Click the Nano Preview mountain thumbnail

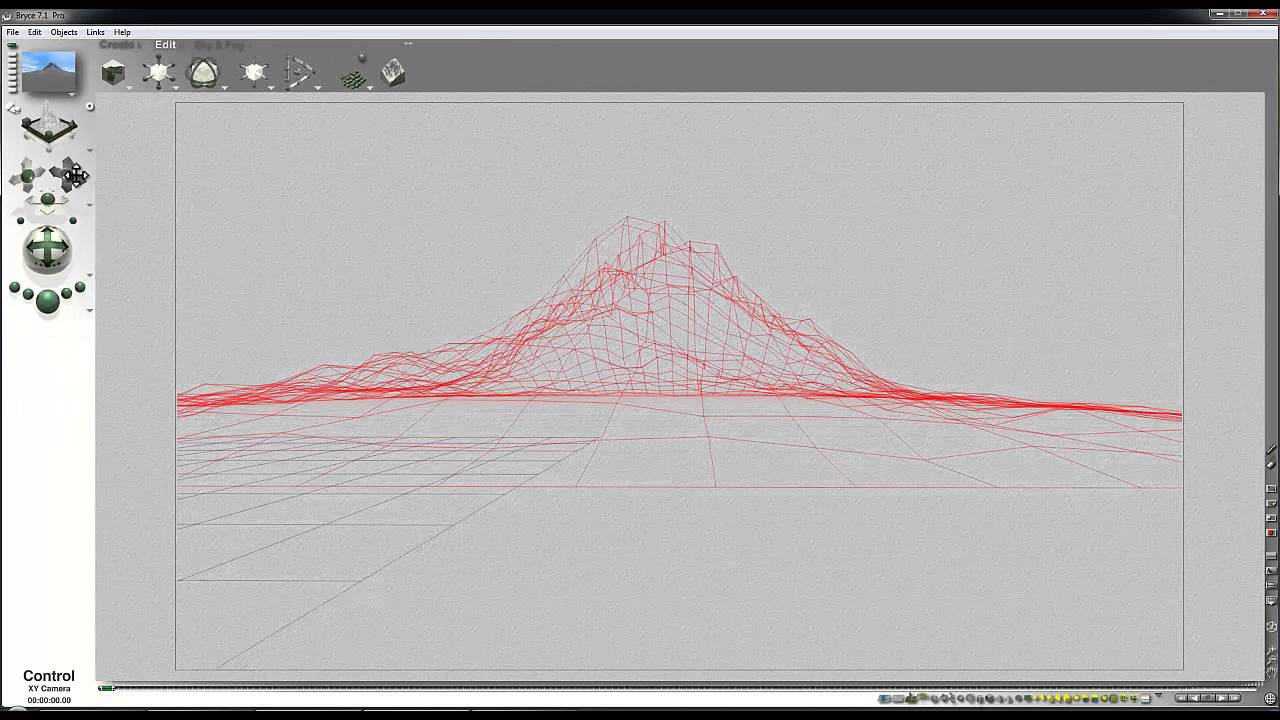coord(48,72)
